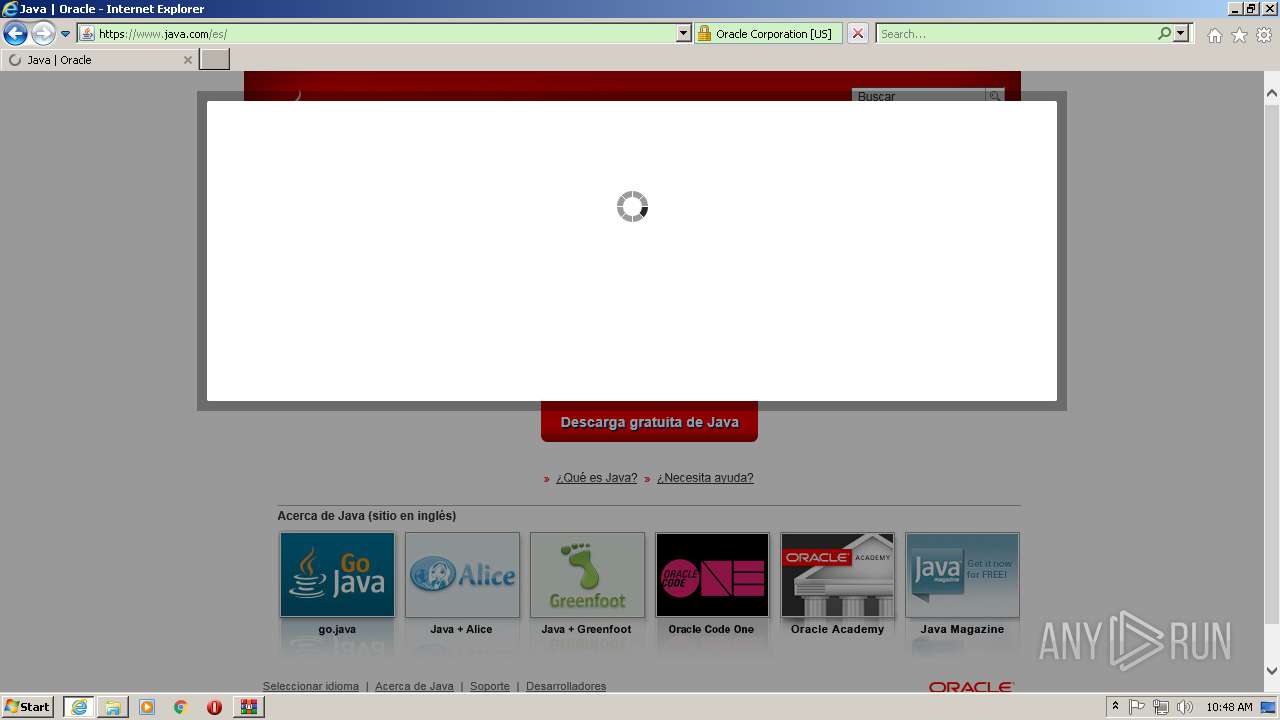Open the Greenfoot thumbnail image
The width and height of the screenshot is (1280, 720).
[587, 575]
